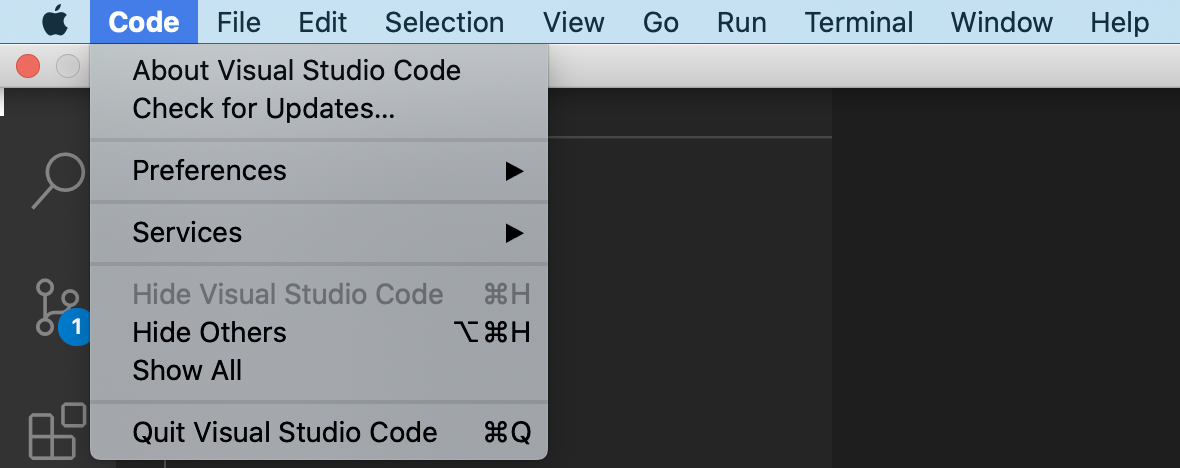Screen dimensions: 1180x468
Task: Open the File menu
Action: click(x=239, y=22)
